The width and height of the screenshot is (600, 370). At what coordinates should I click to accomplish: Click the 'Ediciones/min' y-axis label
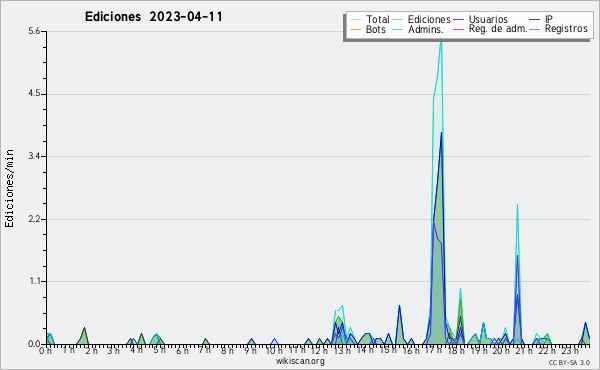(x=9, y=188)
